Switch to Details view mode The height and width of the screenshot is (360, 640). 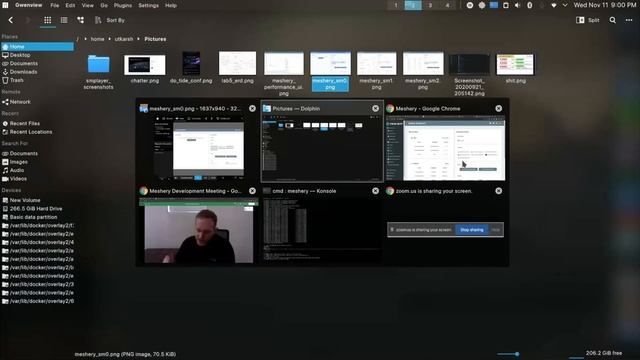click(64, 20)
